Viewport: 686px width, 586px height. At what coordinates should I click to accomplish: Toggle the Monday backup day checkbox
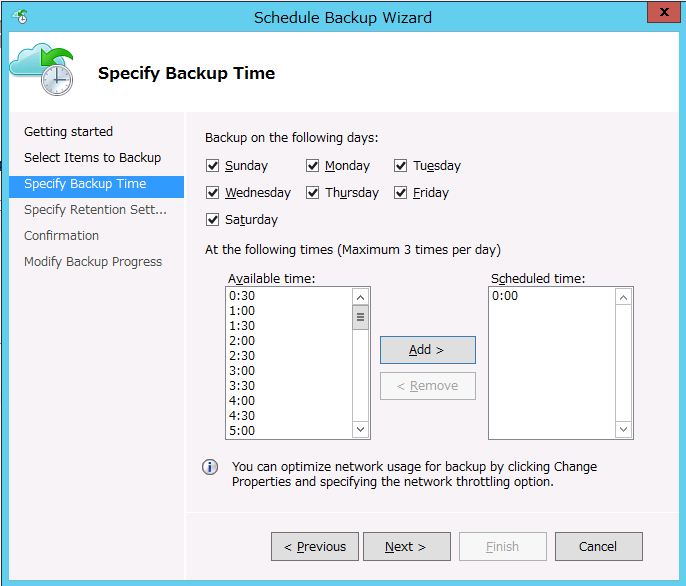pos(312,166)
